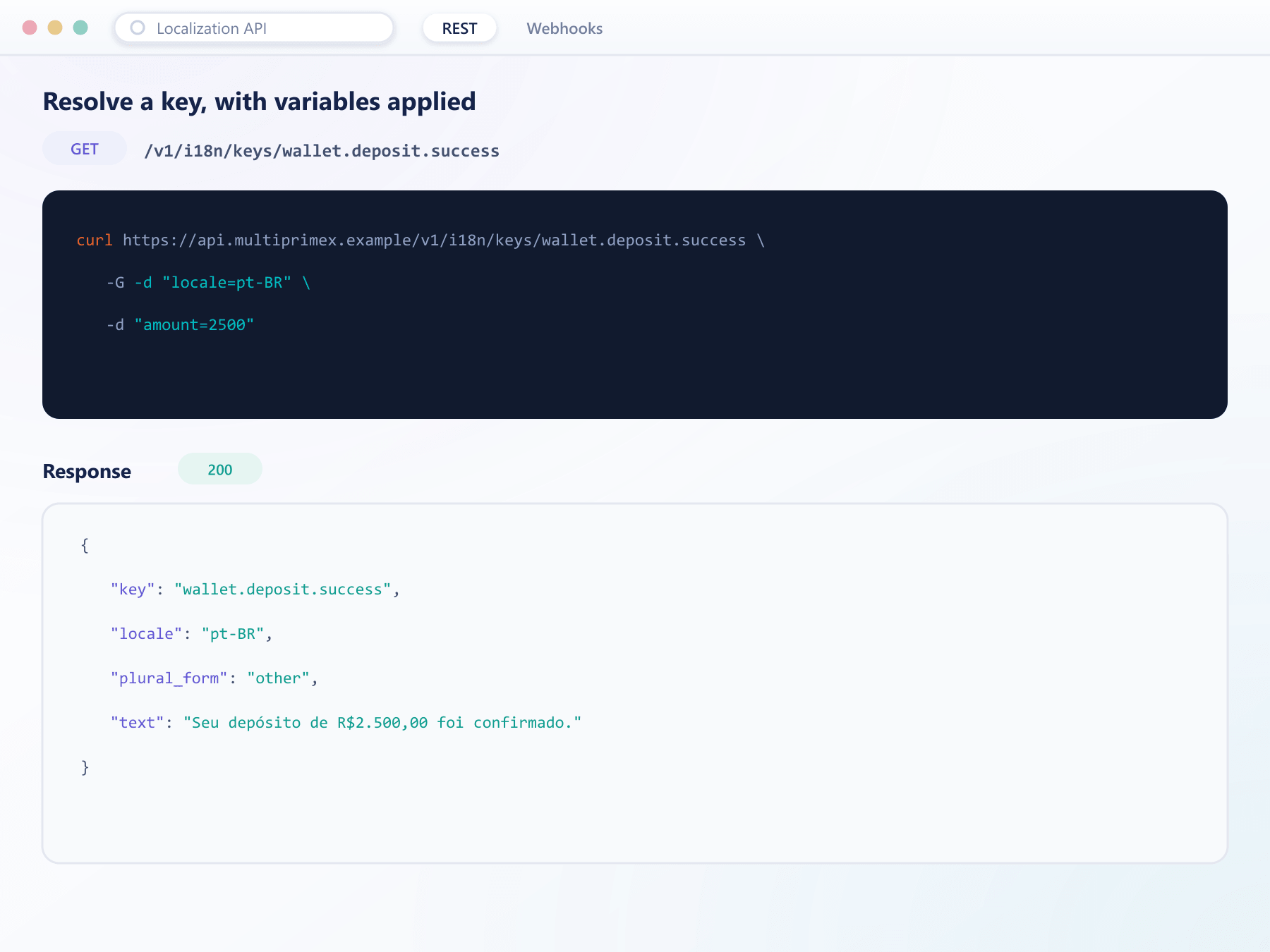Click the "text" line with 'Seu depósito'
Screen dimensions: 1270x952
346,723
